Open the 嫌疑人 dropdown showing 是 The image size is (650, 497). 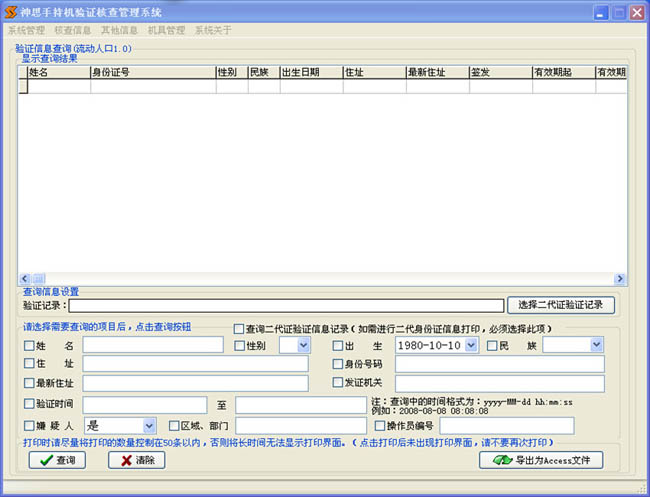(x=149, y=426)
